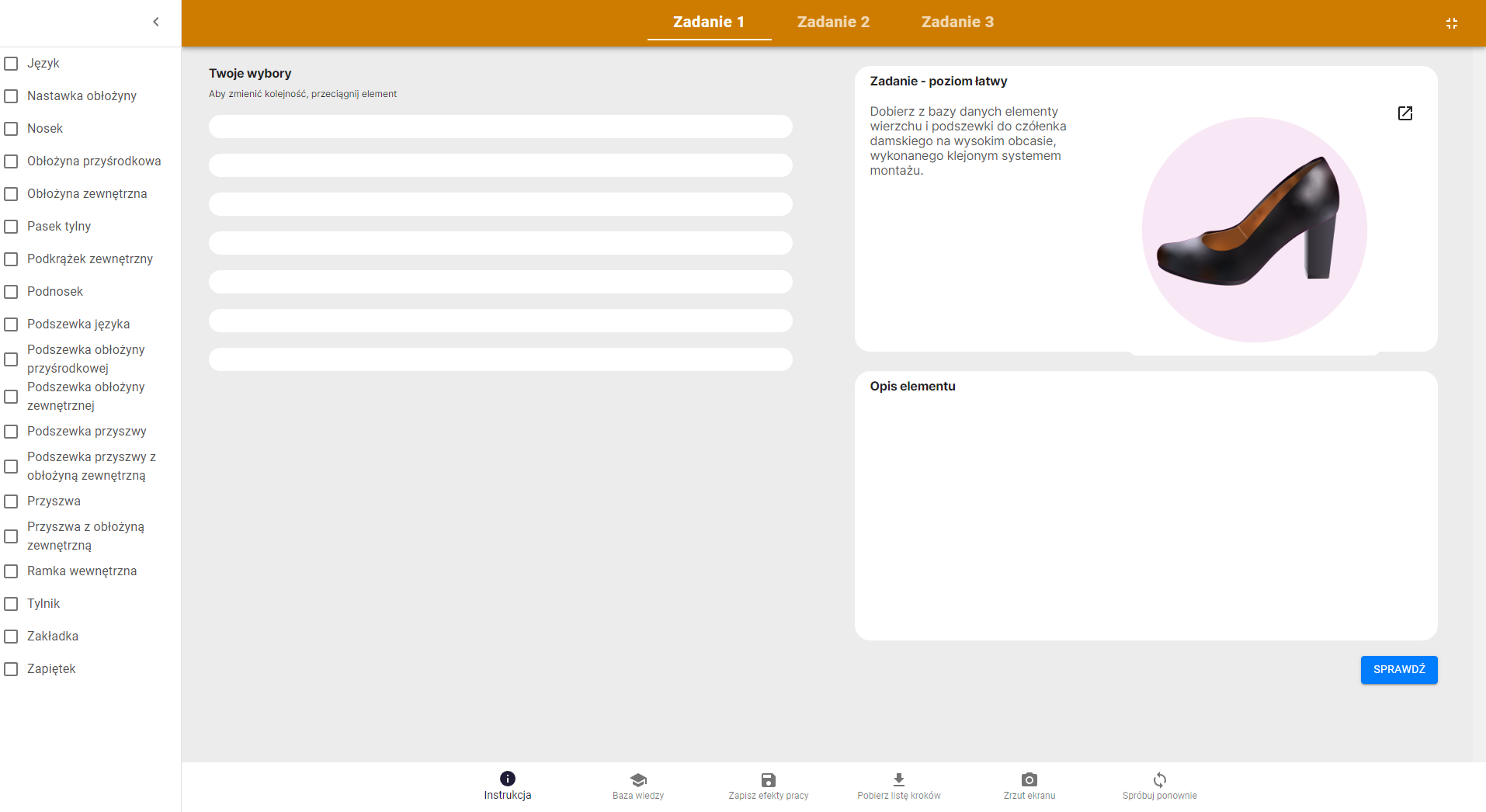Select the Zadanie 1 tab

click(x=708, y=22)
